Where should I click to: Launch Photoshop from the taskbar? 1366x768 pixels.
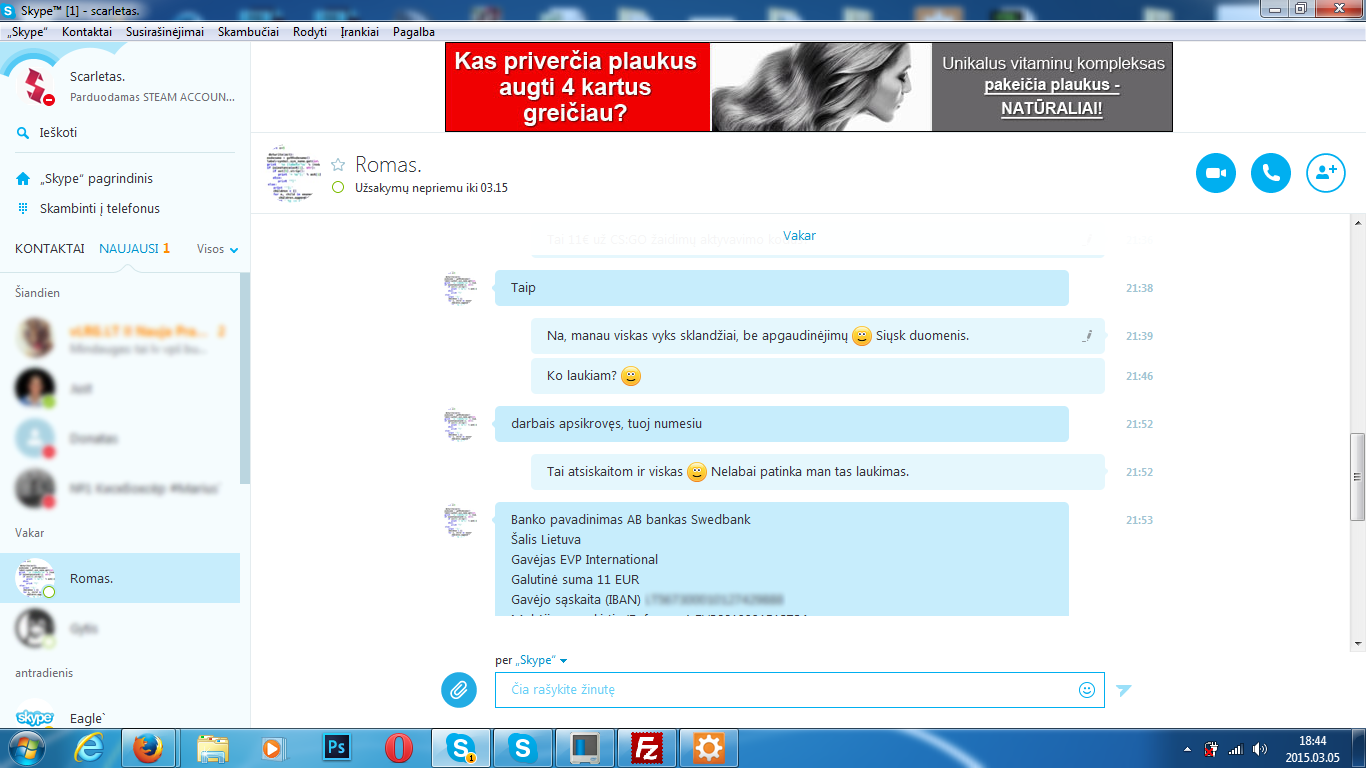point(336,748)
